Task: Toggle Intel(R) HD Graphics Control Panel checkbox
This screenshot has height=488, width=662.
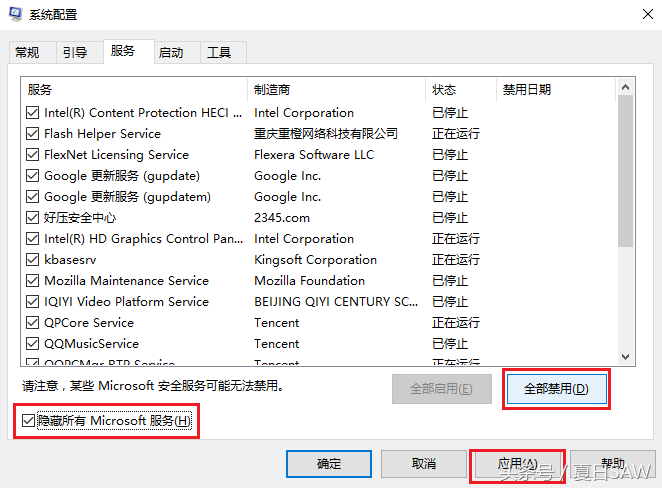Action: (x=33, y=239)
